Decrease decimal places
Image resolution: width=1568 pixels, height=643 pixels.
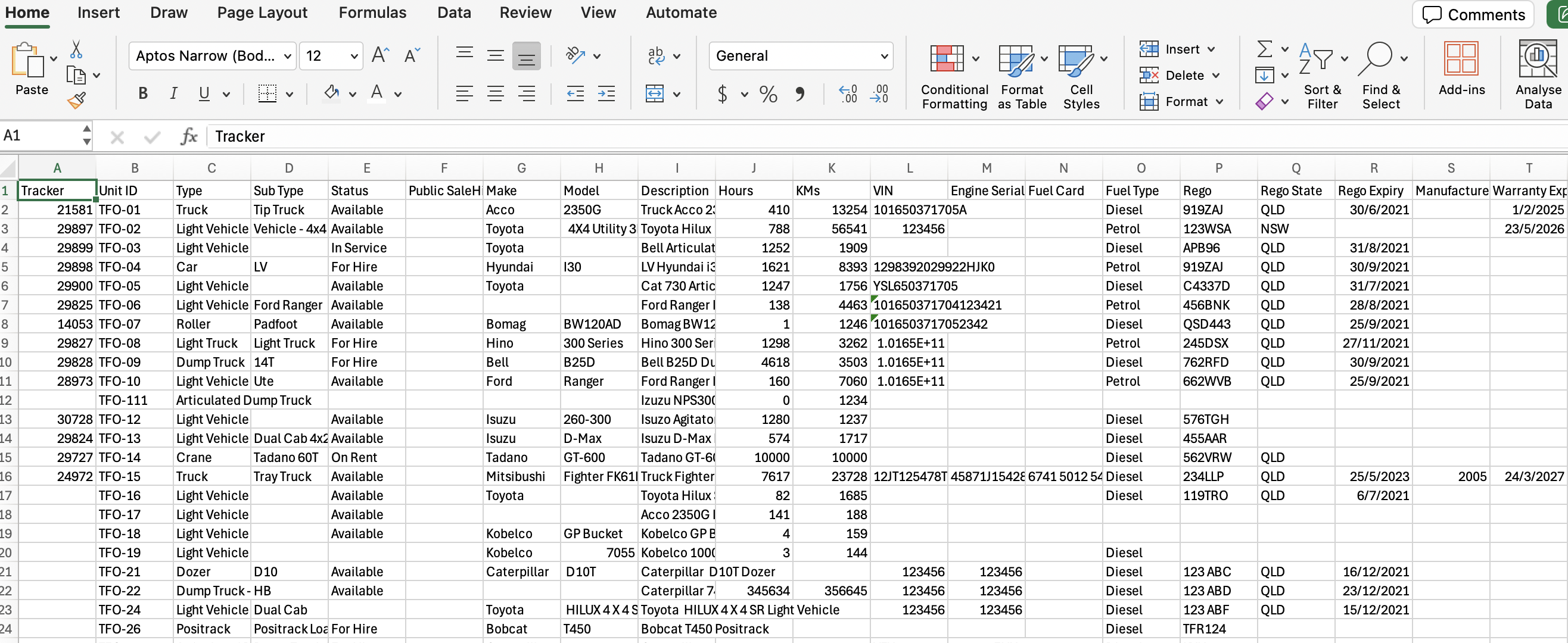pyautogui.click(x=879, y=93)
